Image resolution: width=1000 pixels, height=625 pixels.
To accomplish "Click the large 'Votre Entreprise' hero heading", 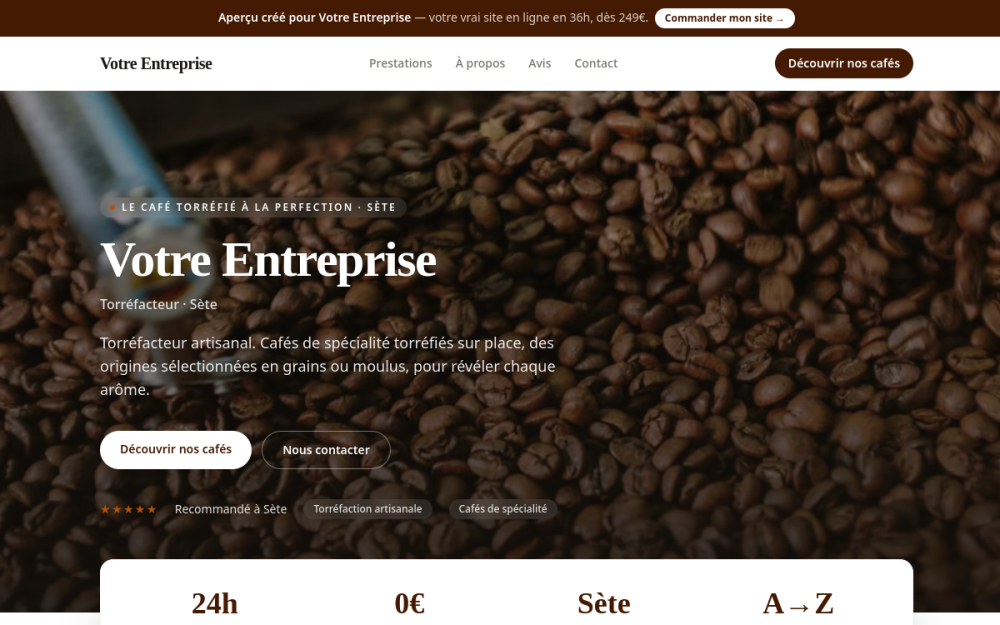I will (268, 260).
